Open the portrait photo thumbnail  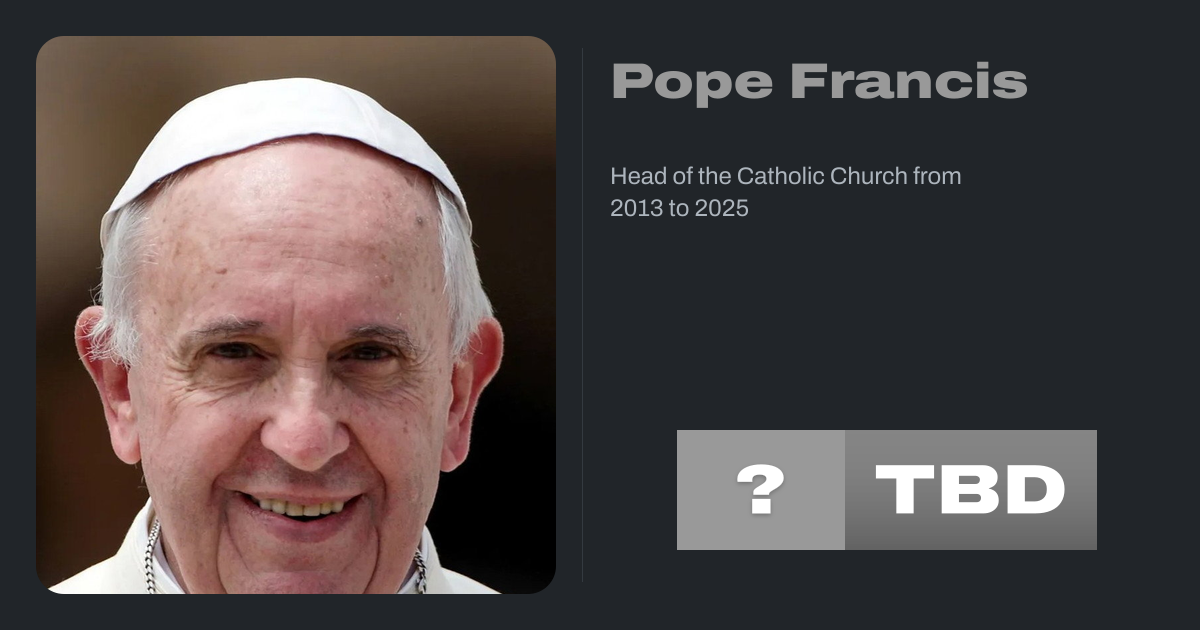(x=296, y=315)
